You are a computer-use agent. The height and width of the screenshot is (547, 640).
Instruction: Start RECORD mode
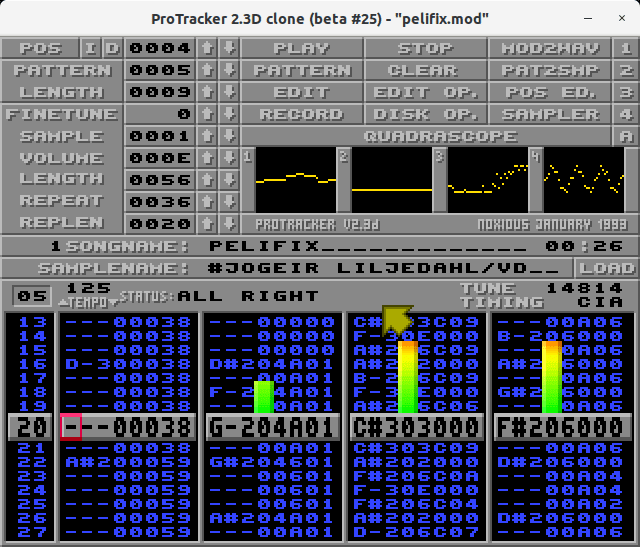(x=302, y=114)
